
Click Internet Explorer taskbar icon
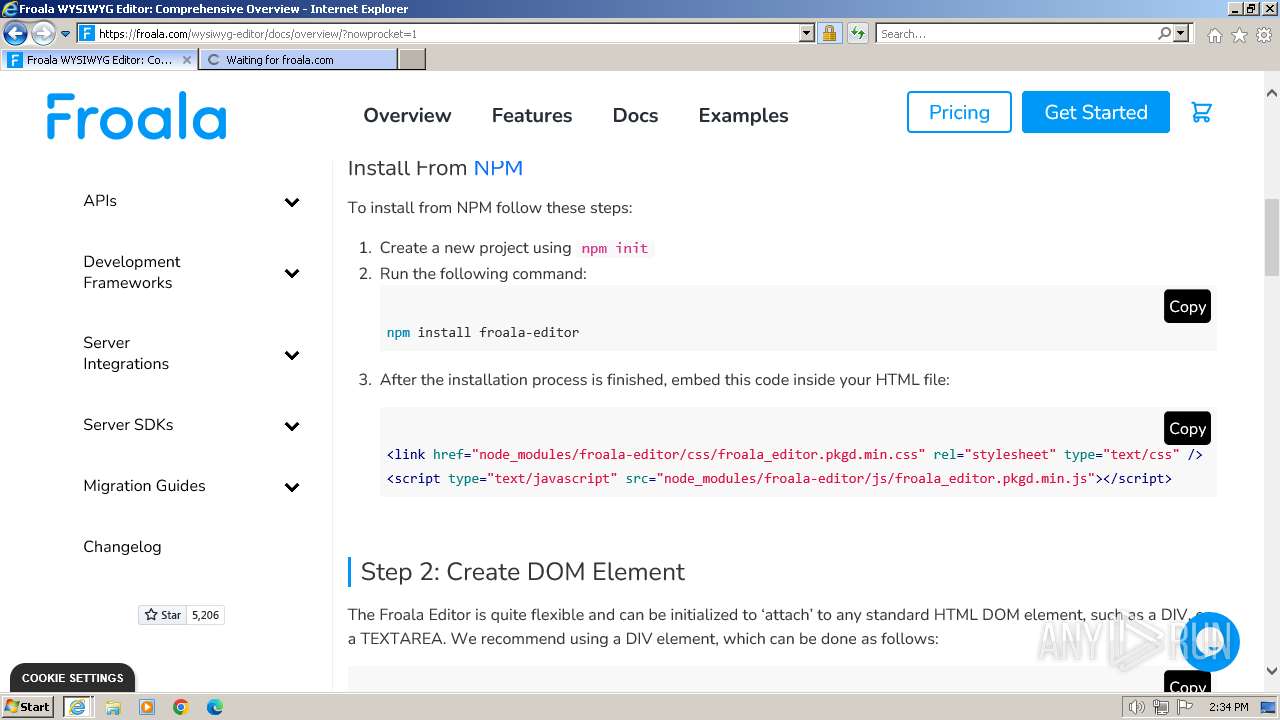[x=77, y=707]
